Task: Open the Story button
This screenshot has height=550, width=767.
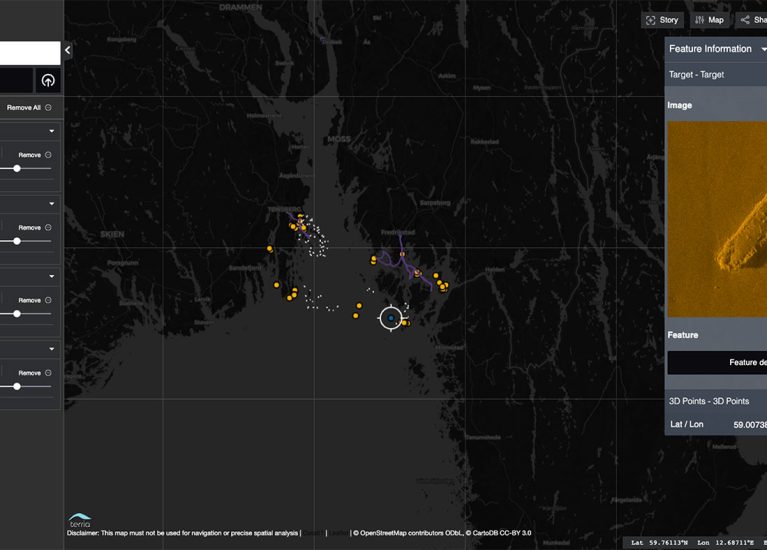Action: 662,20
